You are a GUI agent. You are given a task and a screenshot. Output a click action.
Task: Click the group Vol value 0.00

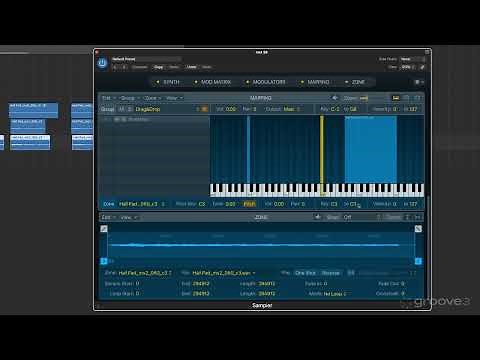click(x=231, y=109)
